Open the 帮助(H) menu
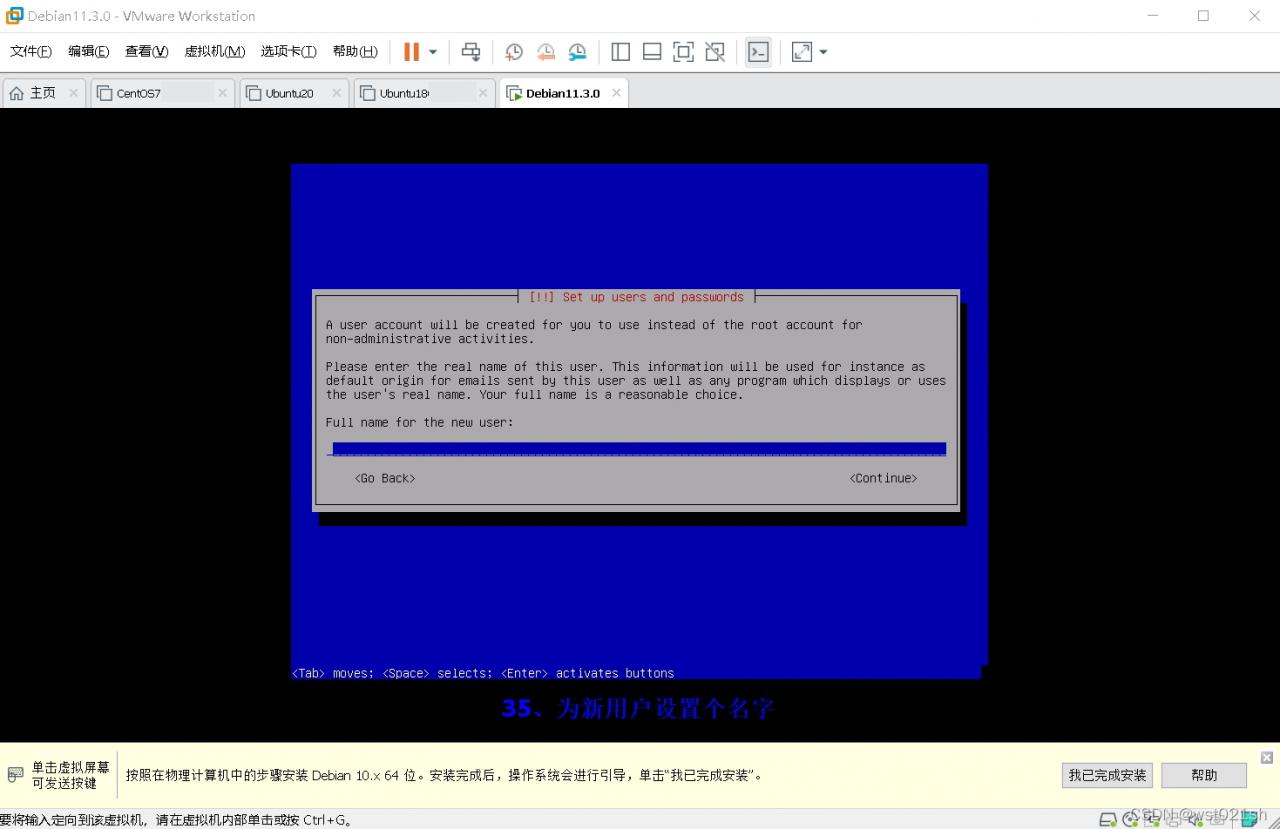Image resolution: width=1280 pixels, height=829 pixels. (355, 52)
